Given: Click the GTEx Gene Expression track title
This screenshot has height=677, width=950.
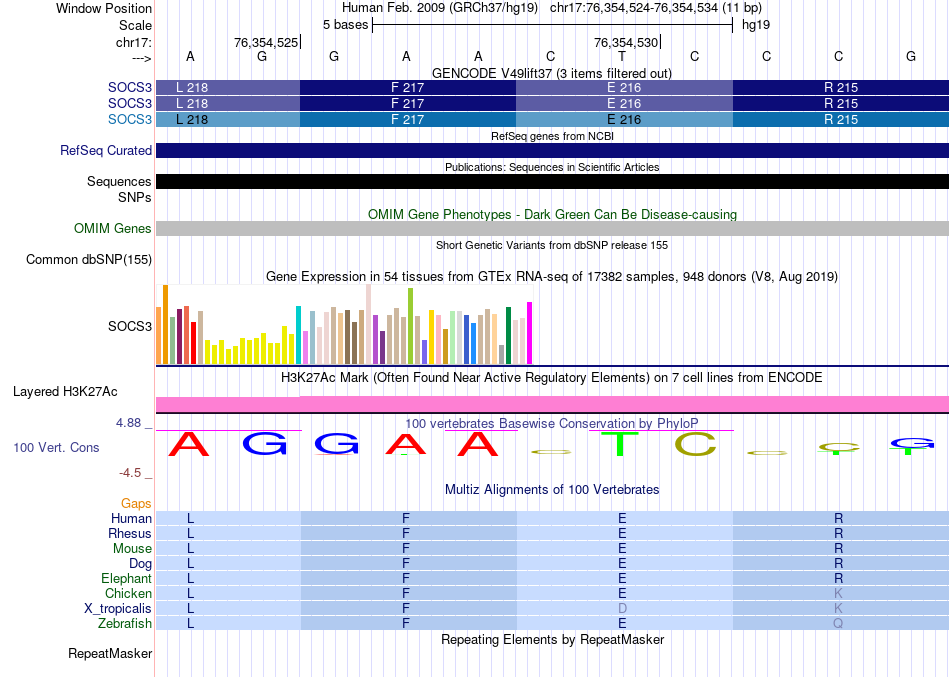Looking at the screenshot, I should (552, 276).
